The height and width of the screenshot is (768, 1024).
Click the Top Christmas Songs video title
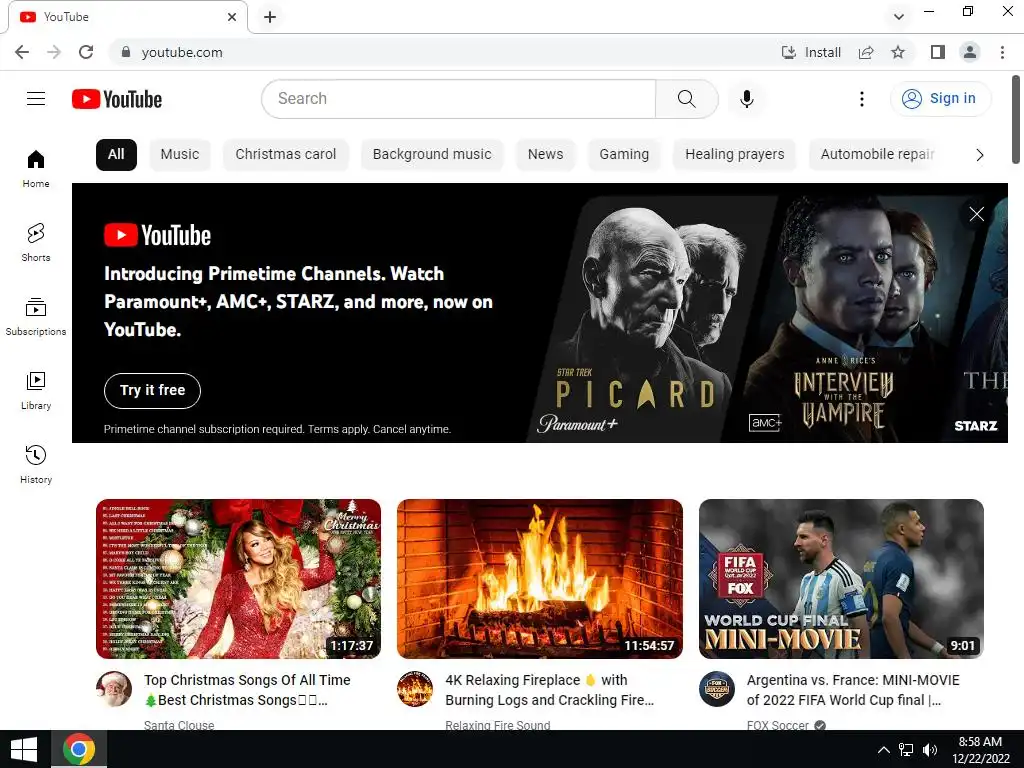[248, 690]
